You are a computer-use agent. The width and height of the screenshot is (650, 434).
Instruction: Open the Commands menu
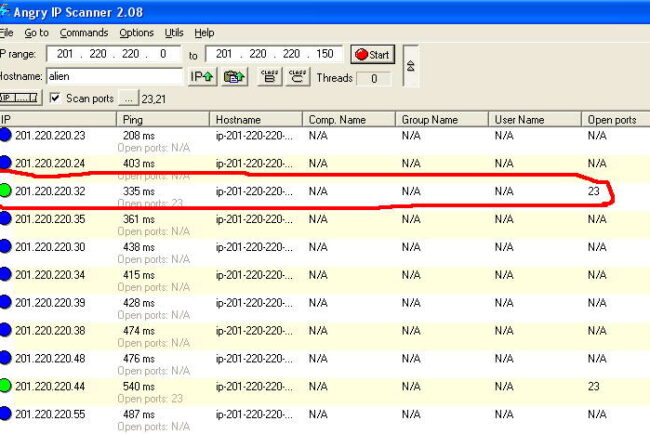pyautogui.click(x=83, y=33)
